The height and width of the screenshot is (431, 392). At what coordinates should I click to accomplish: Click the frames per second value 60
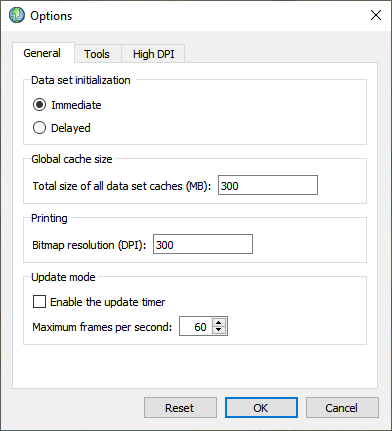(x=200, y=327)
